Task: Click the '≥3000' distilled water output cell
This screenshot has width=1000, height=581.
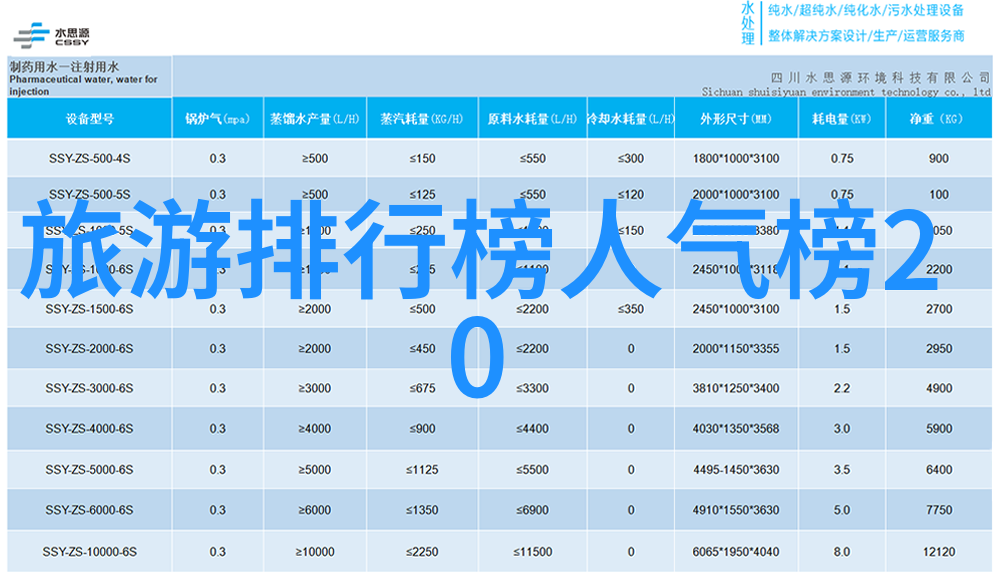Action: tap(315, 388)
